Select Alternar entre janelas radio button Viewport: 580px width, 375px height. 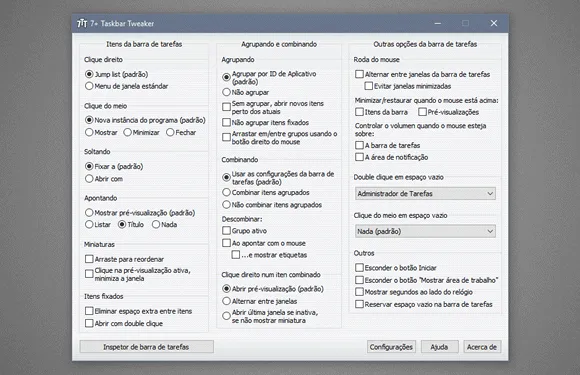tap(226, 301)
